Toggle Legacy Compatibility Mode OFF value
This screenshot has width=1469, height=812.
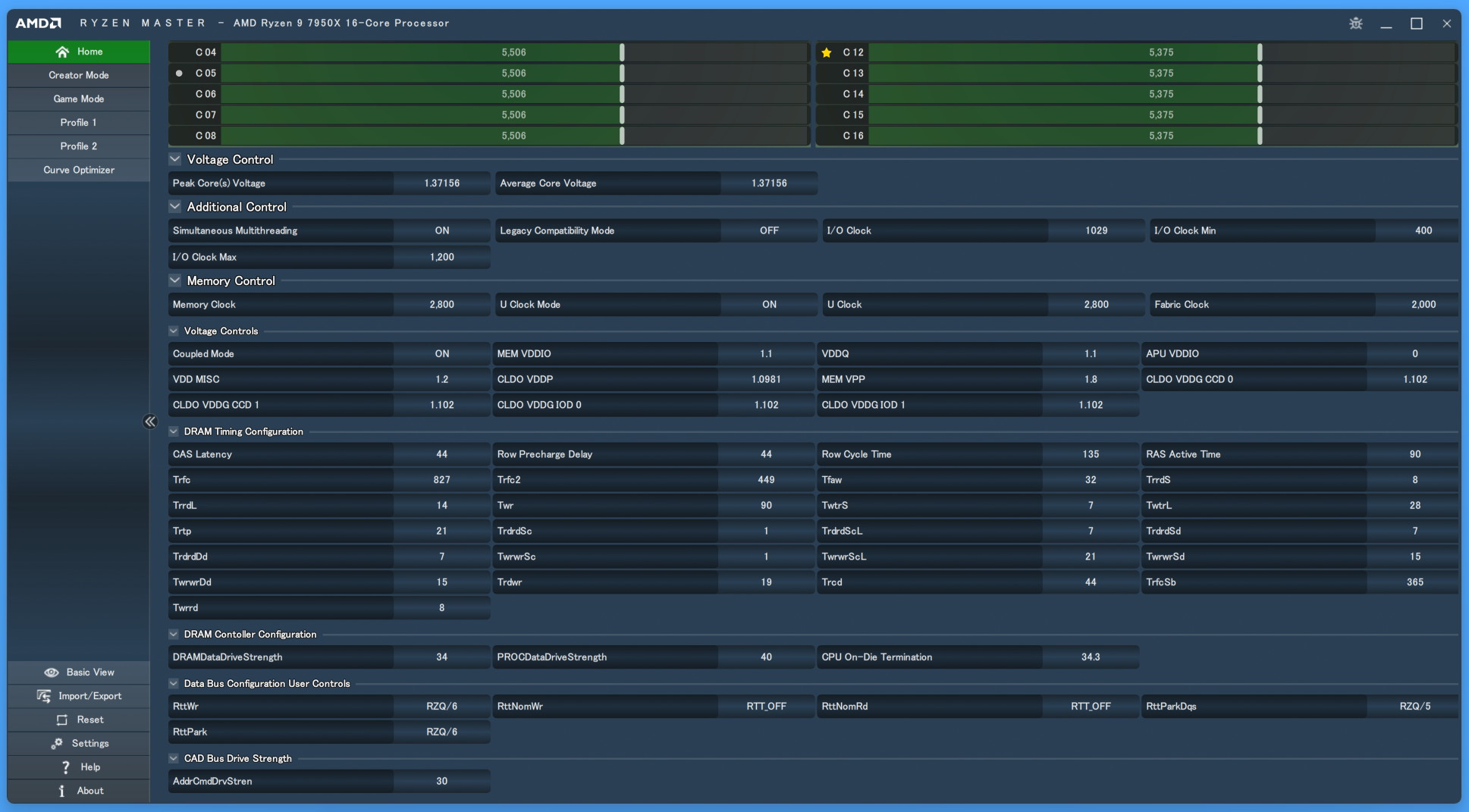[x=769, y=230]
